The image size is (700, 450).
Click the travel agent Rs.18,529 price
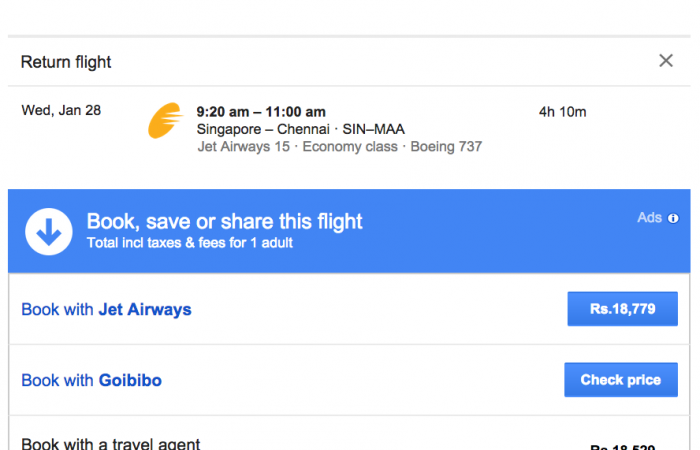pos(622,447)
